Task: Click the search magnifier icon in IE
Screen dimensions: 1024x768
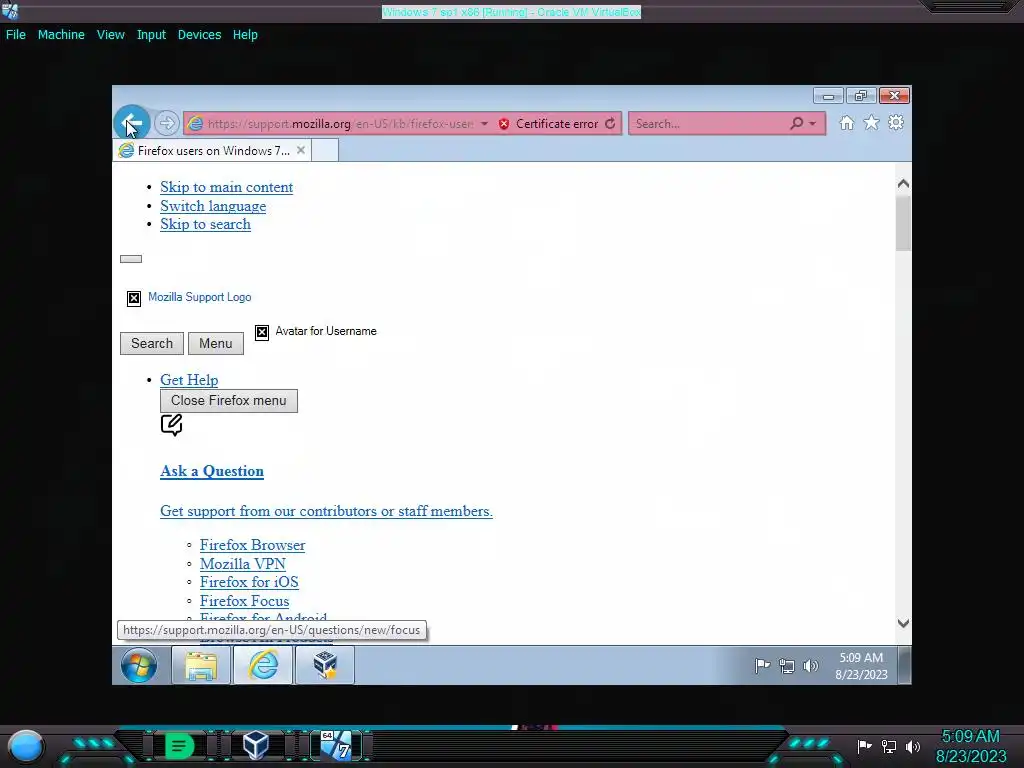Action: (796, 123)
